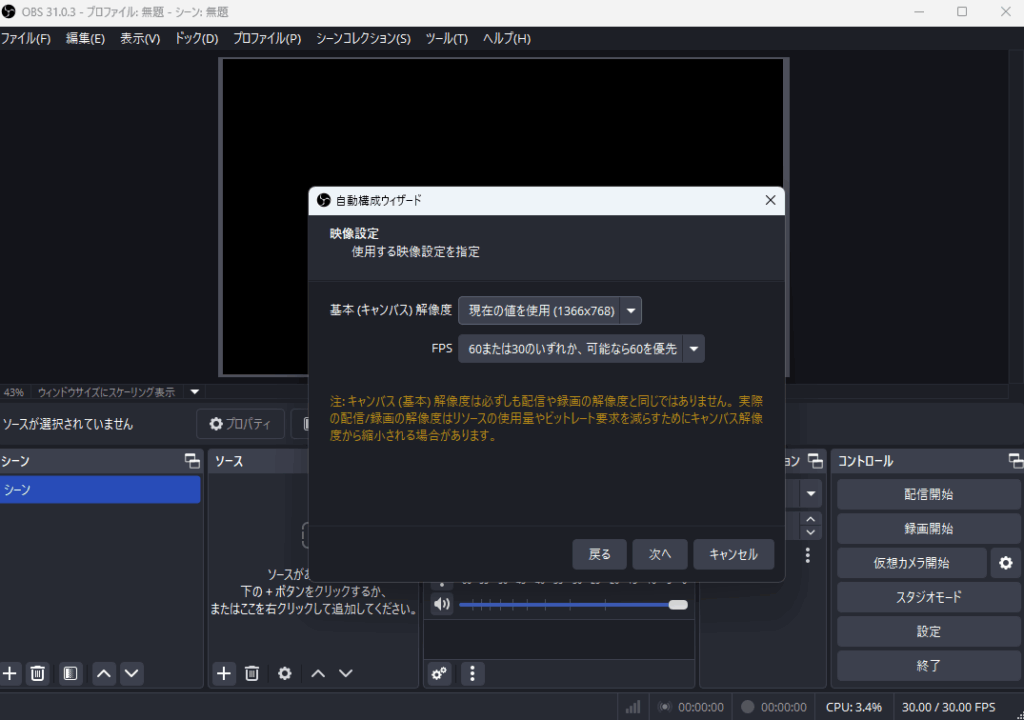Move the selected source up
Image resolution: width=1024 pixels, height=720 pixels.
[x=318, y=673]
